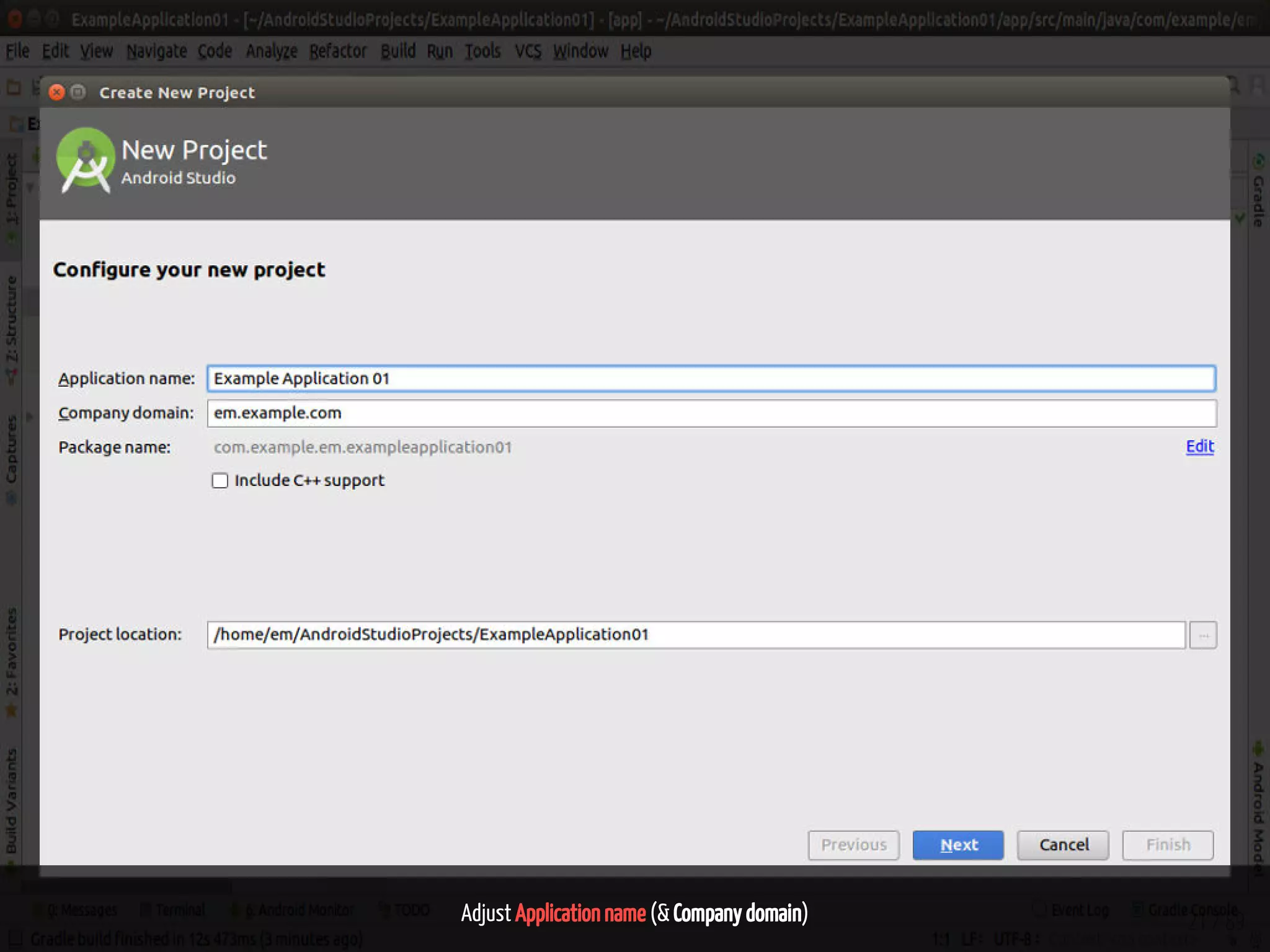Screen dimensions: 1270x952
Task: Open the Android Monitor tab
Action: pyautogui.click(x=293, y=910)
